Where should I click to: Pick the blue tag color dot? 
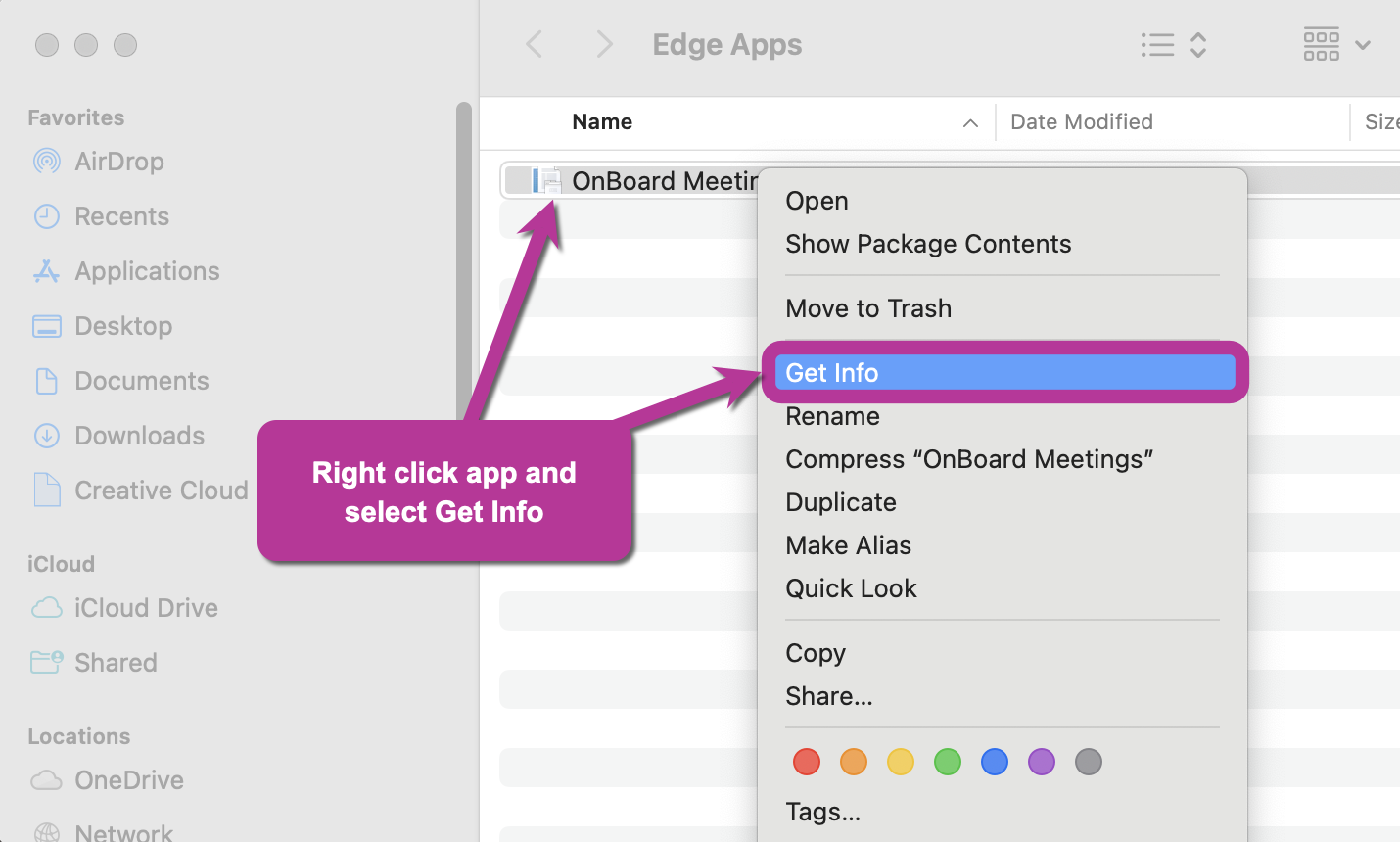click(x=995, y=762)
